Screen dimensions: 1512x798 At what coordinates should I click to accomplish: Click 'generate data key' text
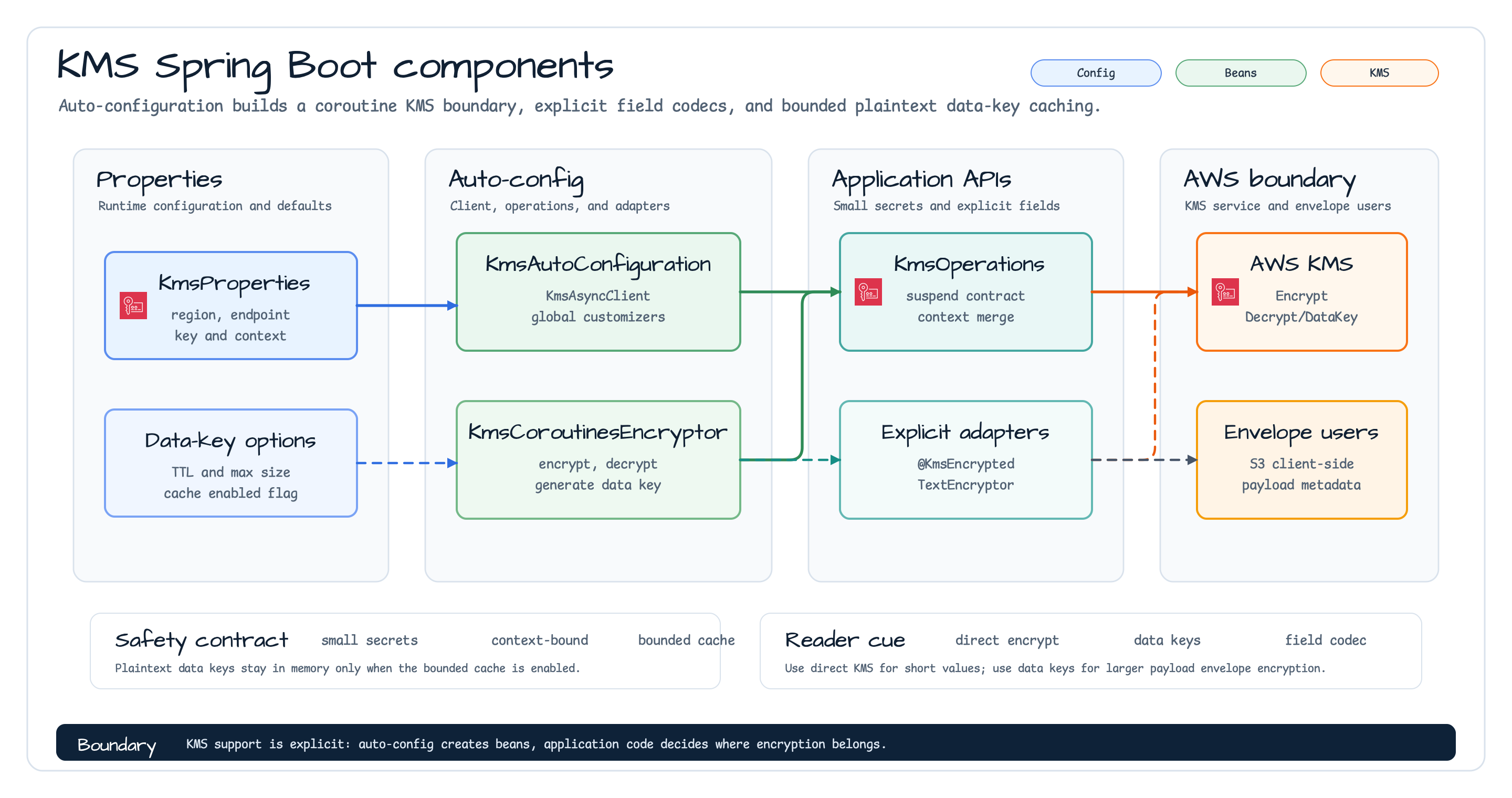click(597, 485)
